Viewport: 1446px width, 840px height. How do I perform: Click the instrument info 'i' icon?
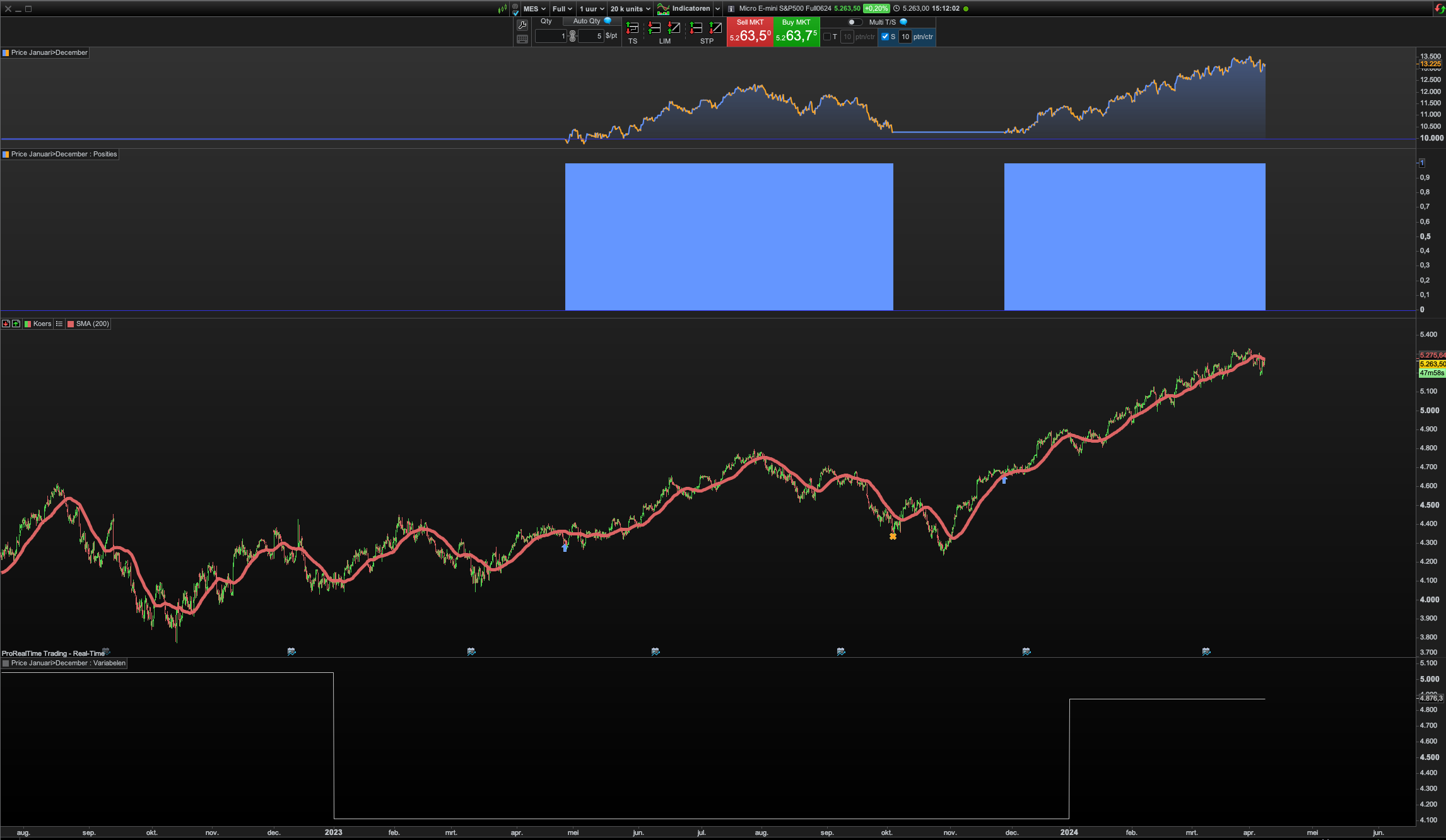pyautogui.click(x=731, y=9)
